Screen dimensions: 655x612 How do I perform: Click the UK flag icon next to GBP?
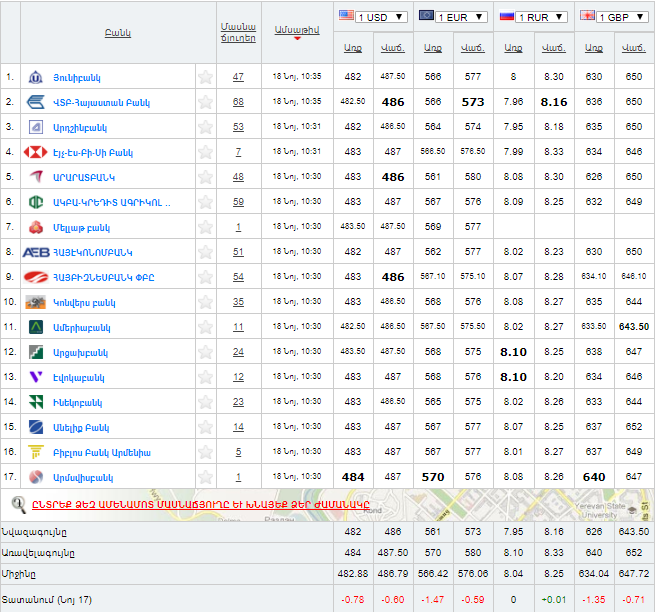point(587,15)
